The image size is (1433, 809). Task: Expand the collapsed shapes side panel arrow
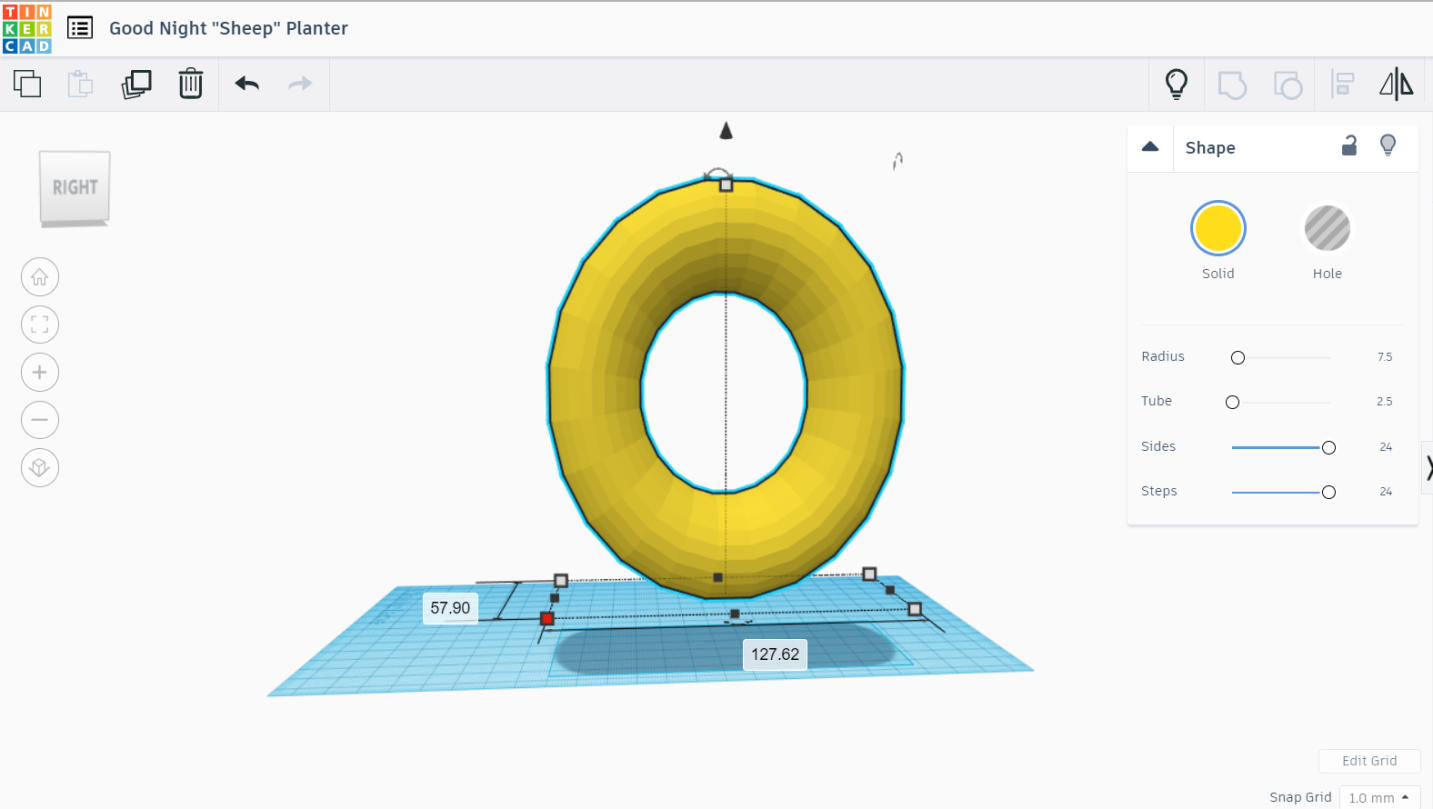click(1427, 468)
